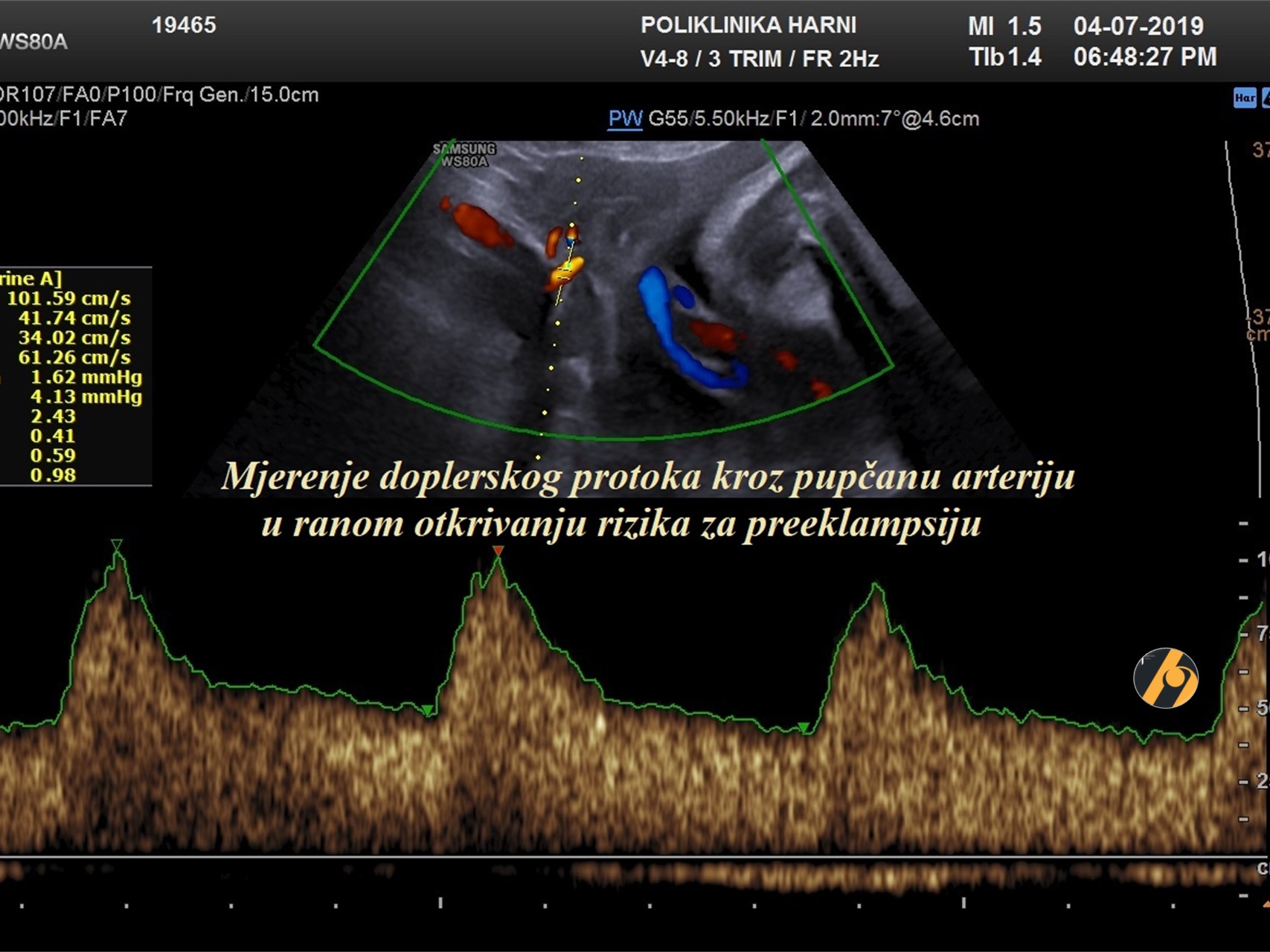The height and width of the screenshot is (952, 1270).
Task: Click the orange circular Harni logo
Action: pos(1165,678)
